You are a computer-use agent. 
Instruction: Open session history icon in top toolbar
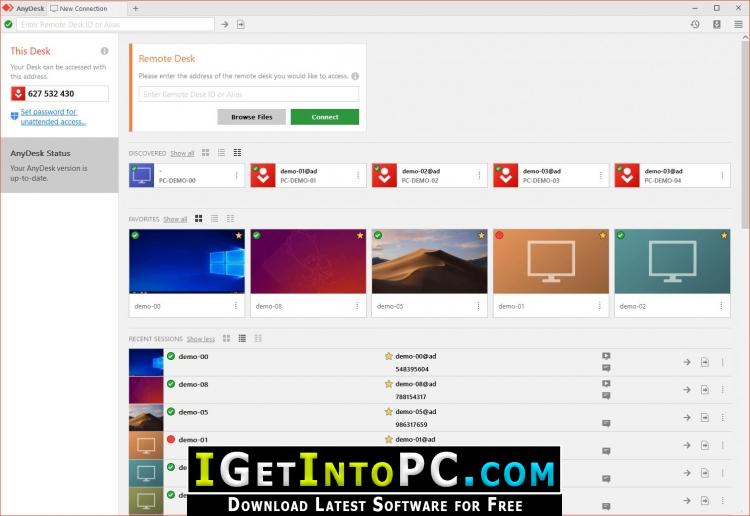point(695,24)
